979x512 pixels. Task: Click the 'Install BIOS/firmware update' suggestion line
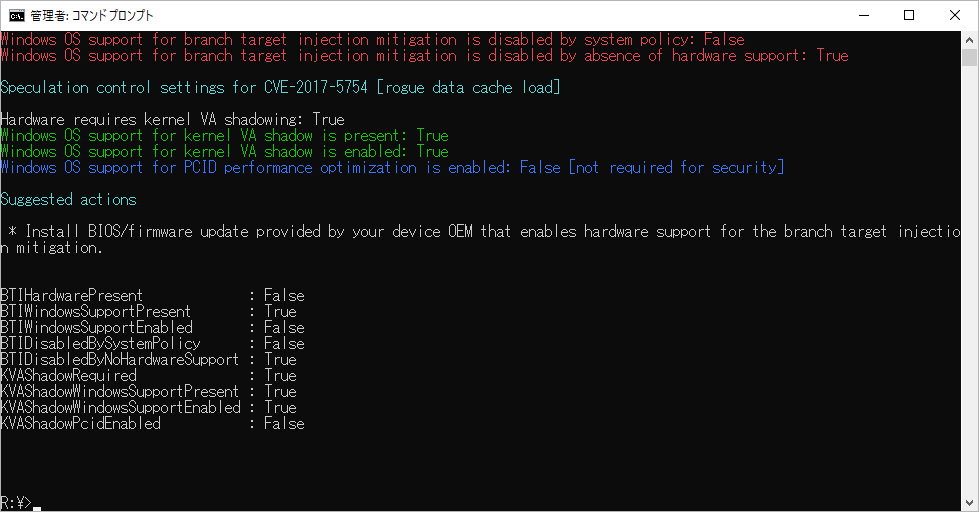pos(480,240)
